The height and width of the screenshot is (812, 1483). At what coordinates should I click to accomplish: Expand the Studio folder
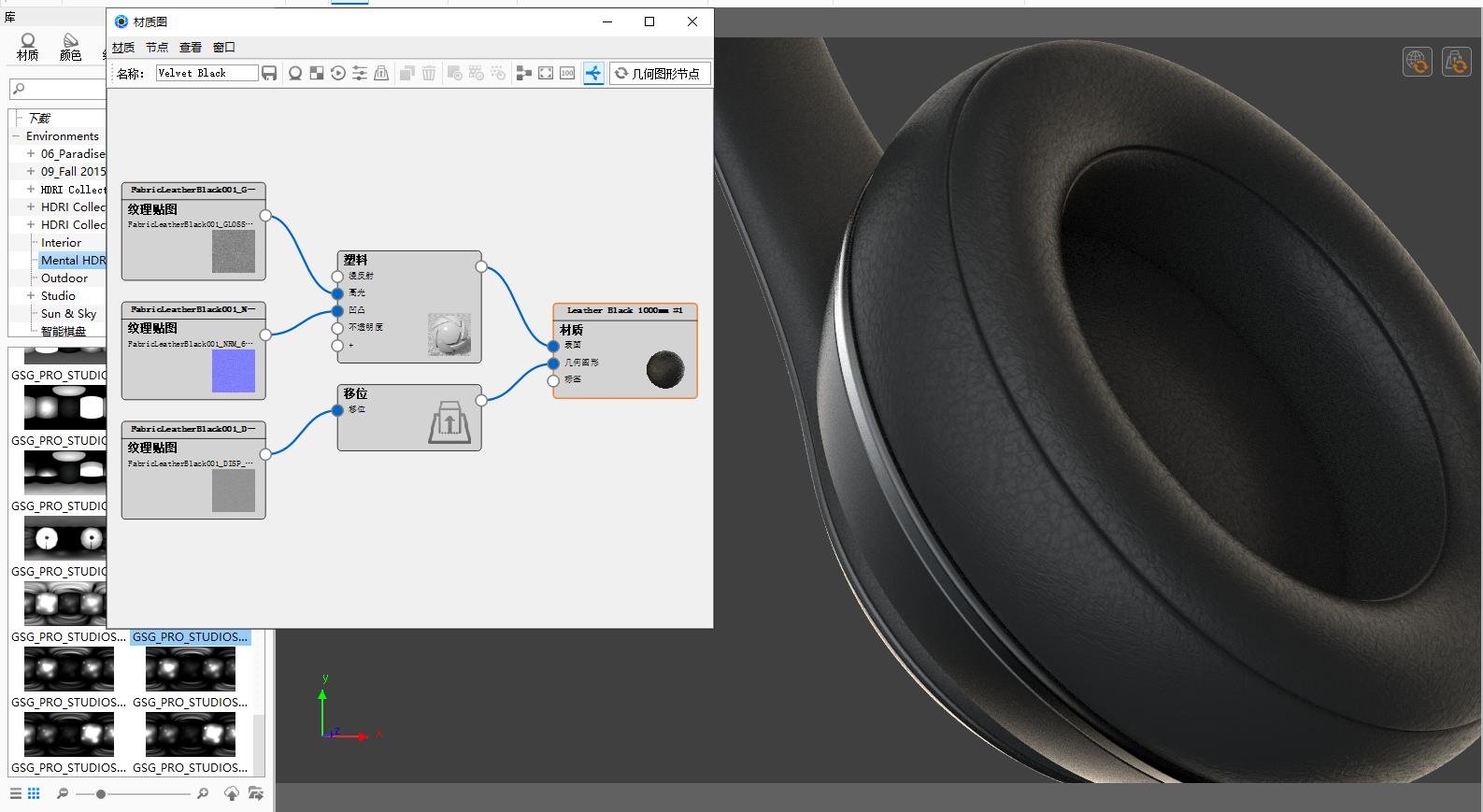click(x=31, y=296)
